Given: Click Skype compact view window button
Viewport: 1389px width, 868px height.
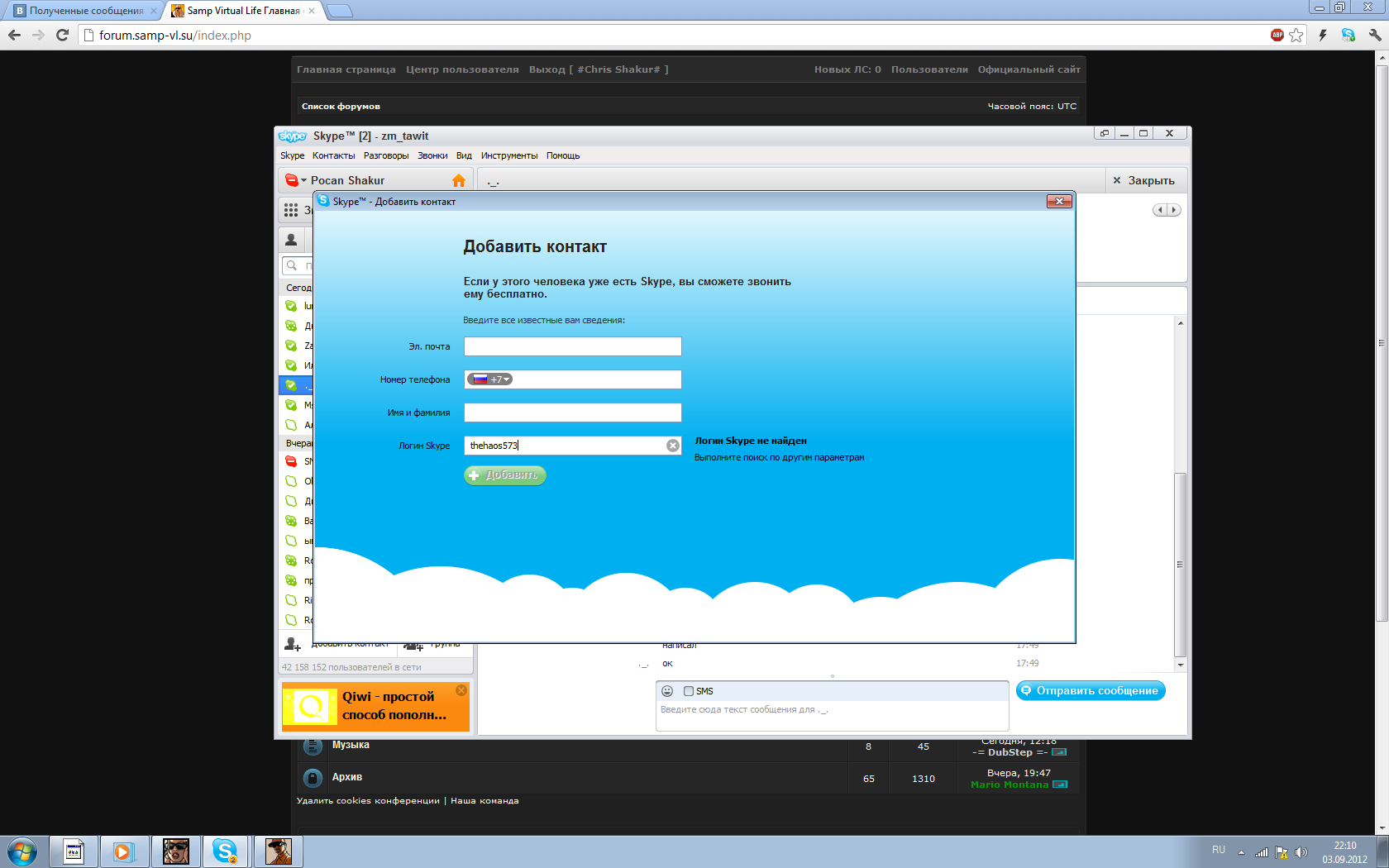Looking at the screenshot, I should [x=1104, y=133].
